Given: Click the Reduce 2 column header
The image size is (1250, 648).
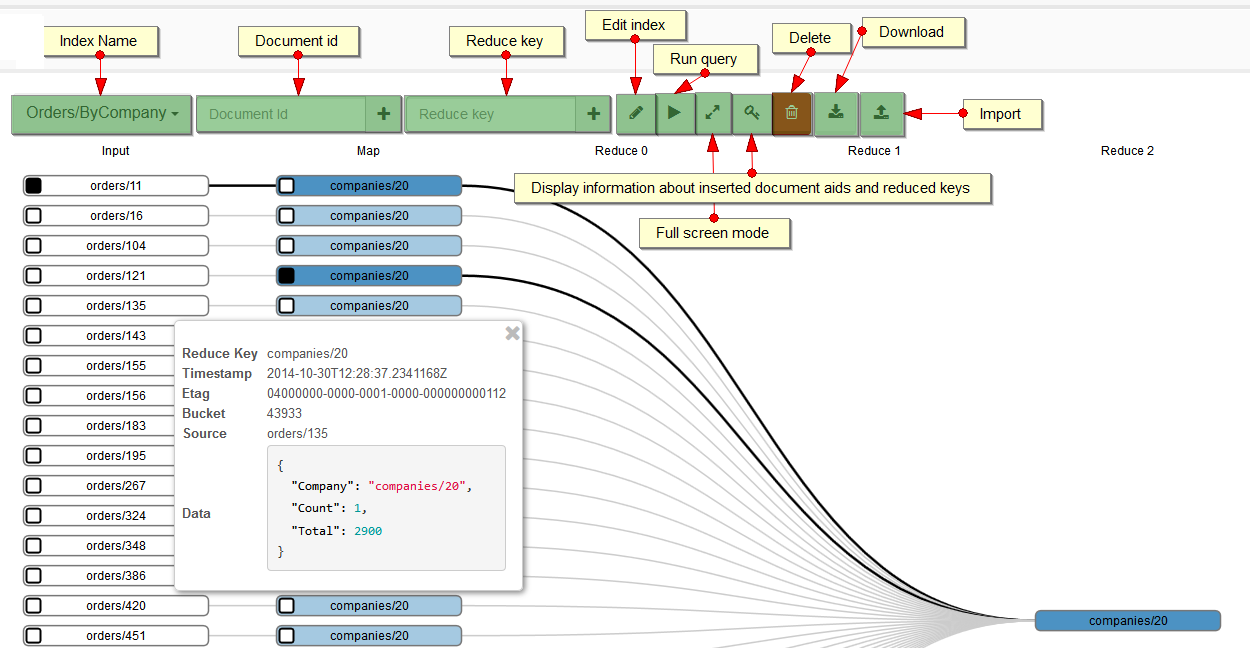Looking at the screenshot, I should coord(1127,151).
